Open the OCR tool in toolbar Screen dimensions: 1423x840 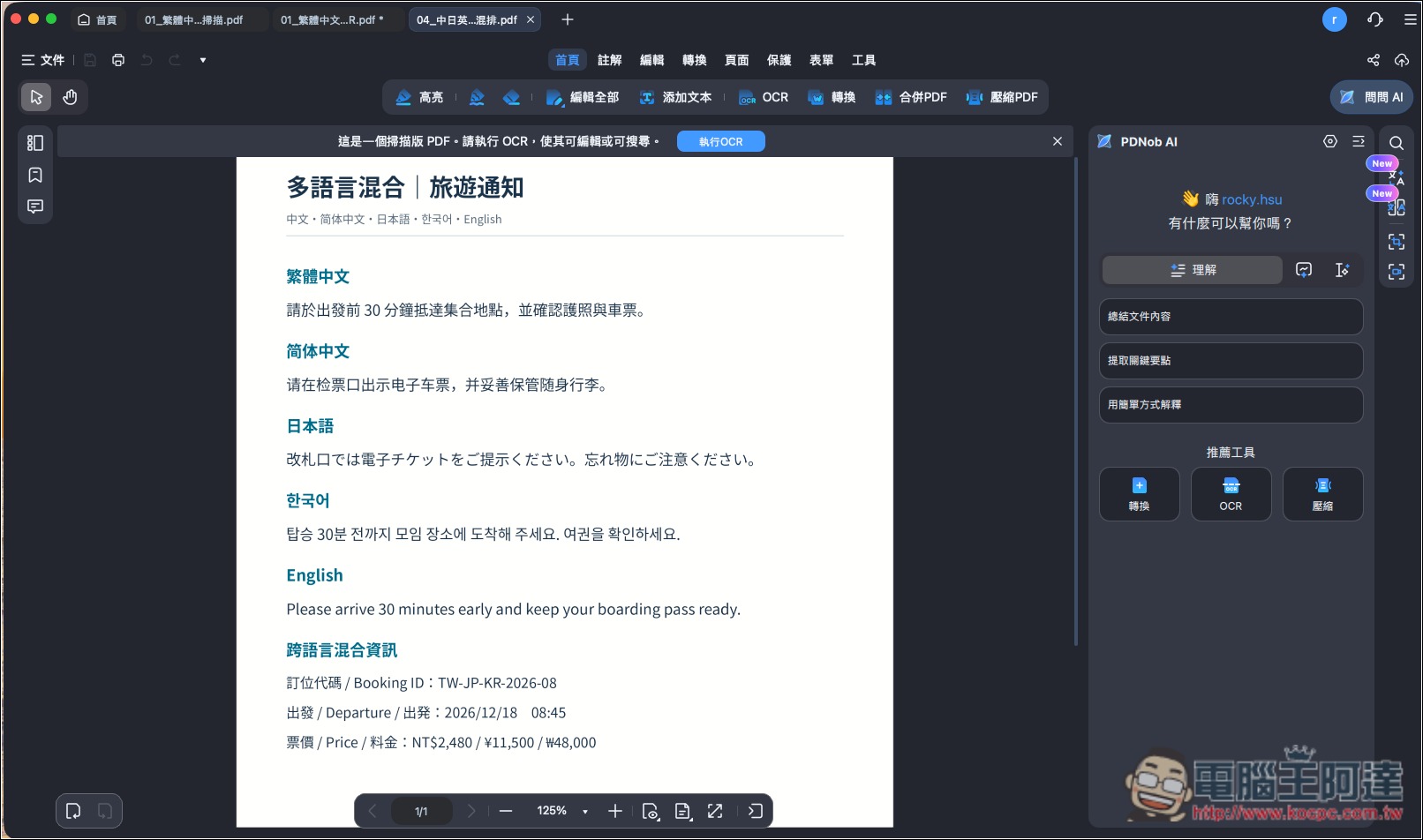point(764,97)
